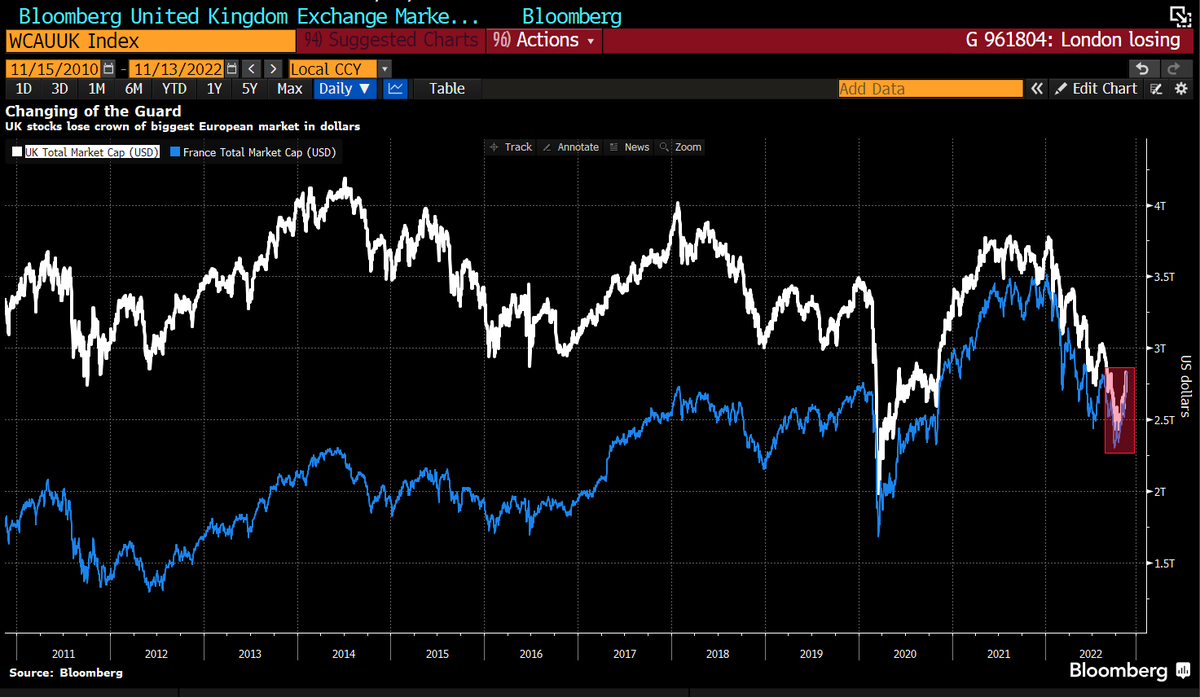Open the start date calendar picker
1200x697 pixels.
pos(109,69)
